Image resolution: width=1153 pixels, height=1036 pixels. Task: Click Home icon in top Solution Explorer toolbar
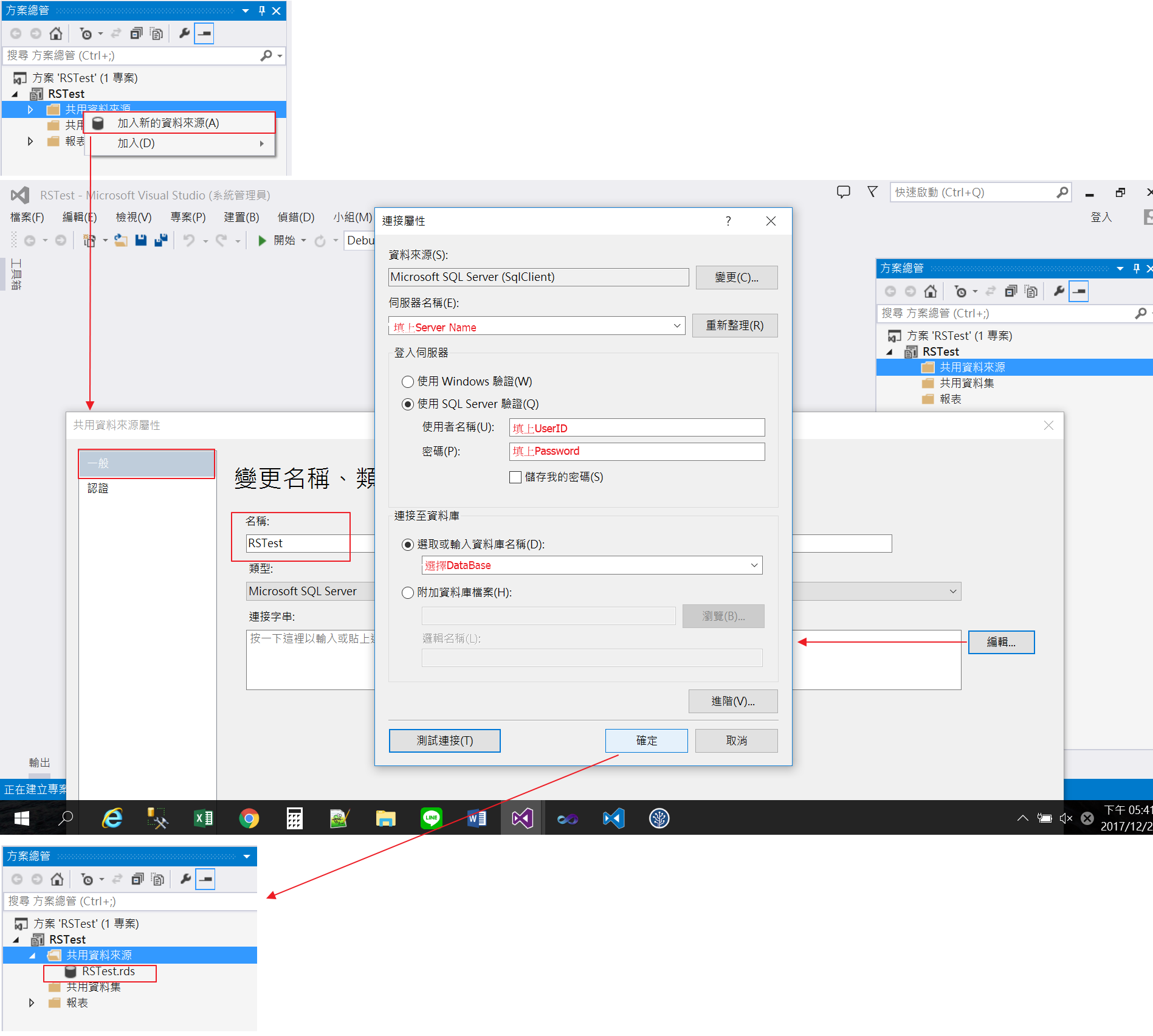pos(56,34)
